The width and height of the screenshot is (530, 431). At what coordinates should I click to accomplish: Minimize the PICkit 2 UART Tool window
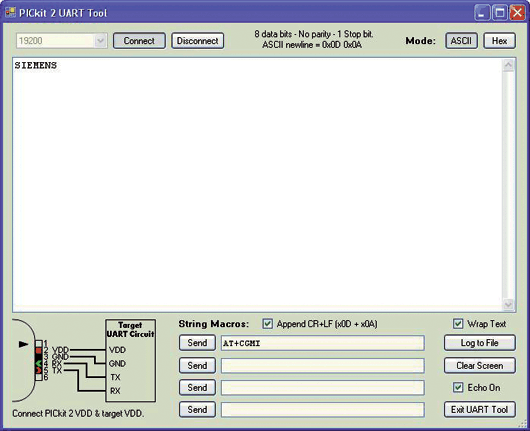click(x=482, y=13)
